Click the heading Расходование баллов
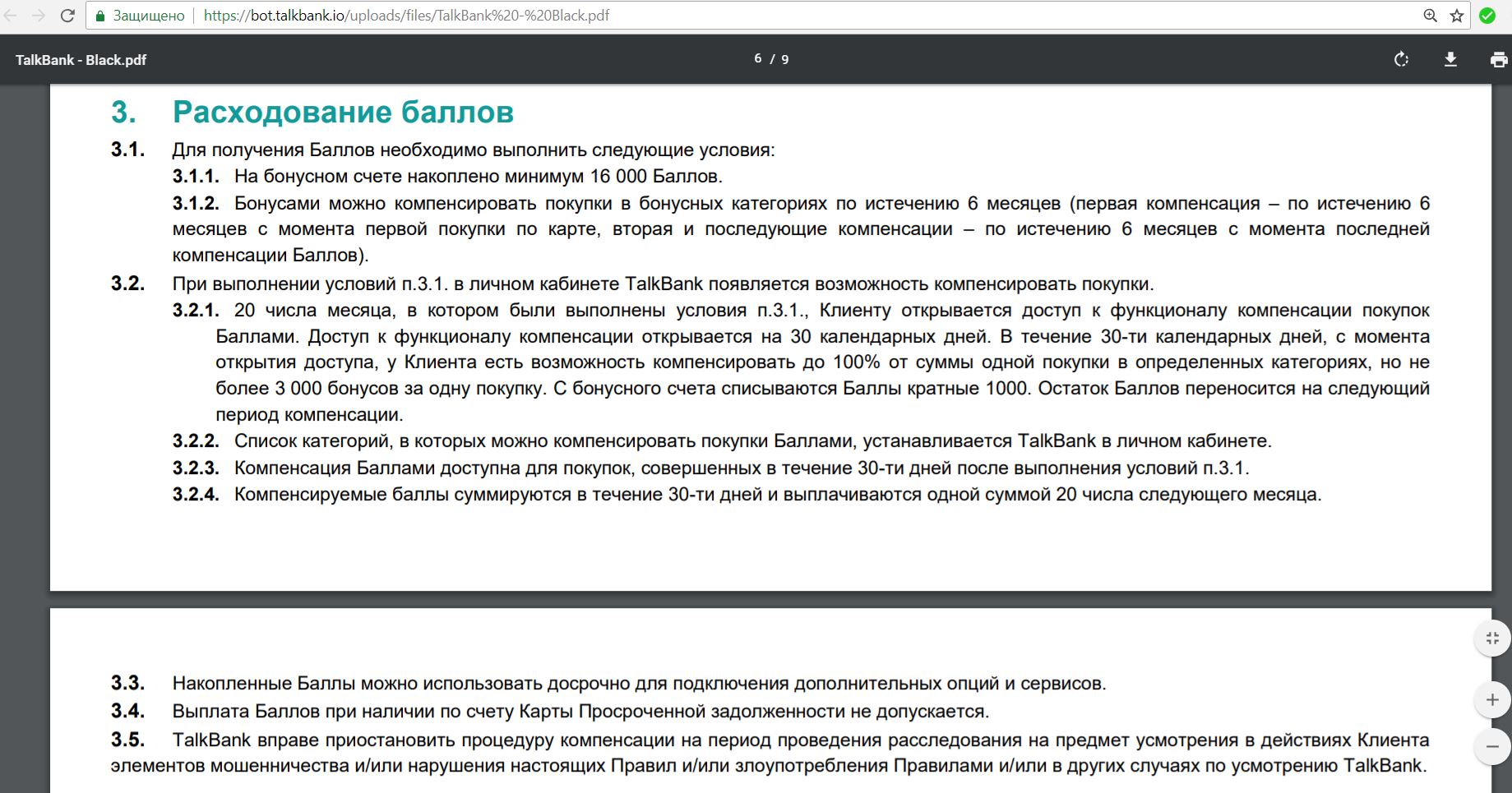 [343, 112]
